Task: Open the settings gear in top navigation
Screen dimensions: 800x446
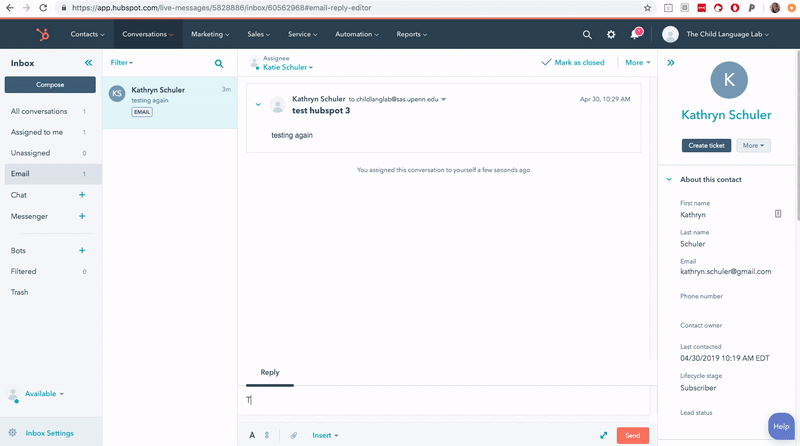Action: (611, 34)
